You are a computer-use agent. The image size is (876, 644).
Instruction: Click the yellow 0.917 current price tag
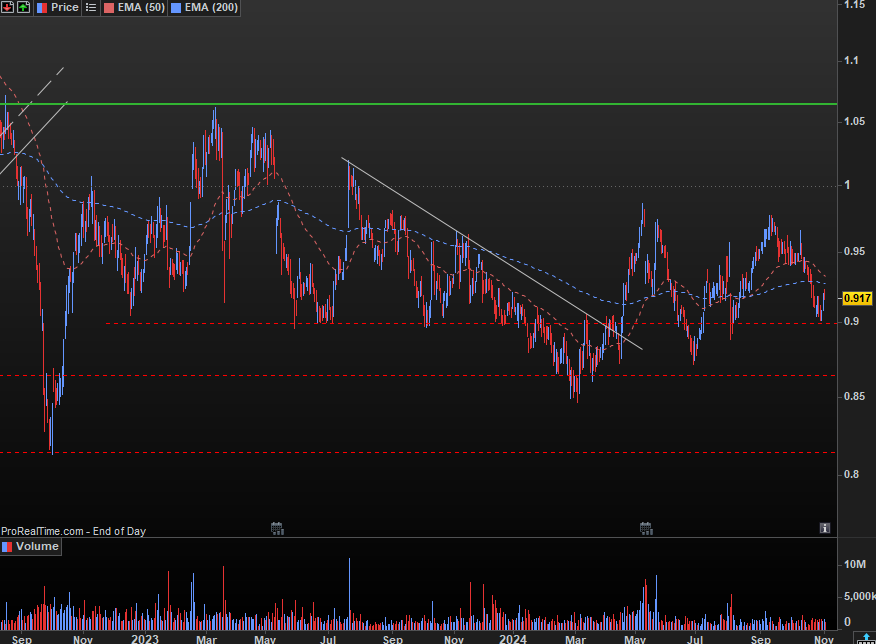[856, 298]
